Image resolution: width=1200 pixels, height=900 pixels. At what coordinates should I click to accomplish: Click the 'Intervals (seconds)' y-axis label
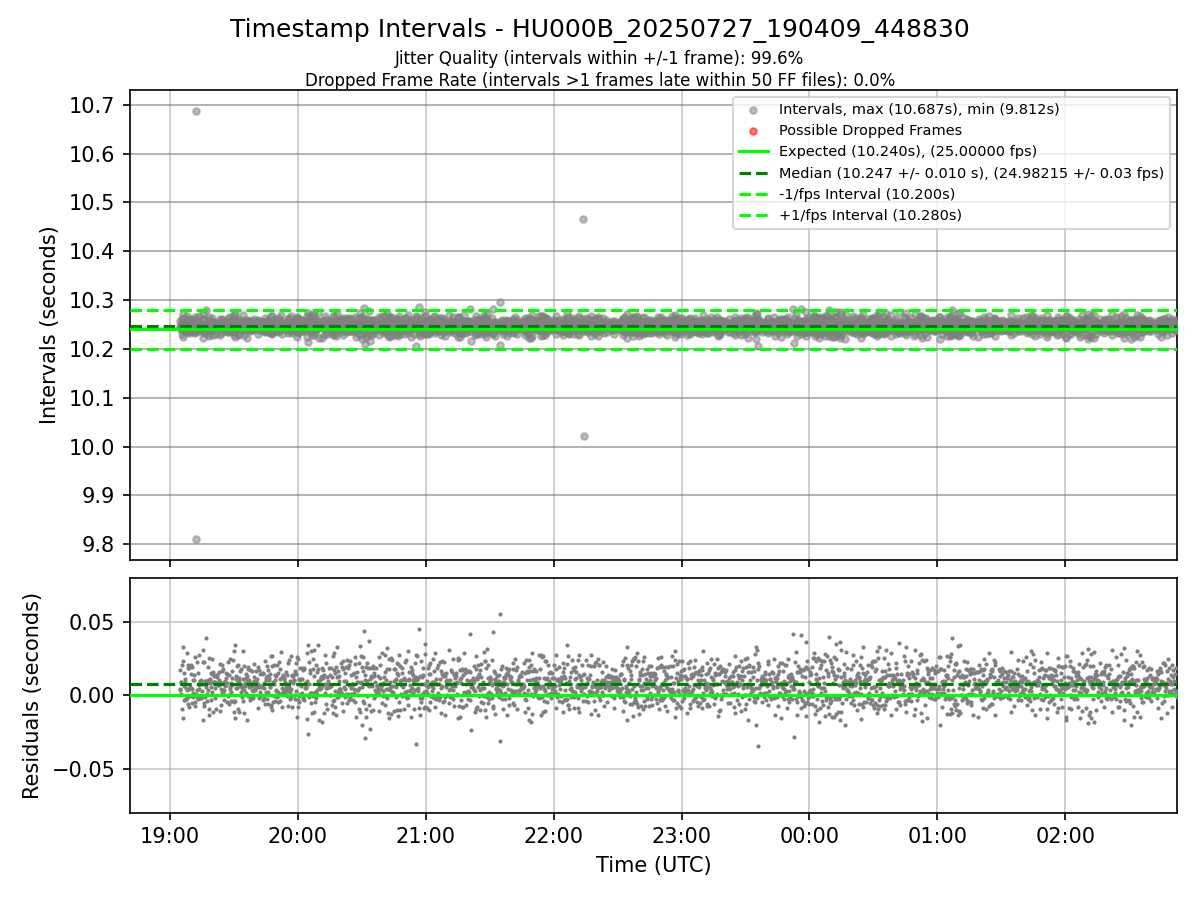click(x=49, y=324)
